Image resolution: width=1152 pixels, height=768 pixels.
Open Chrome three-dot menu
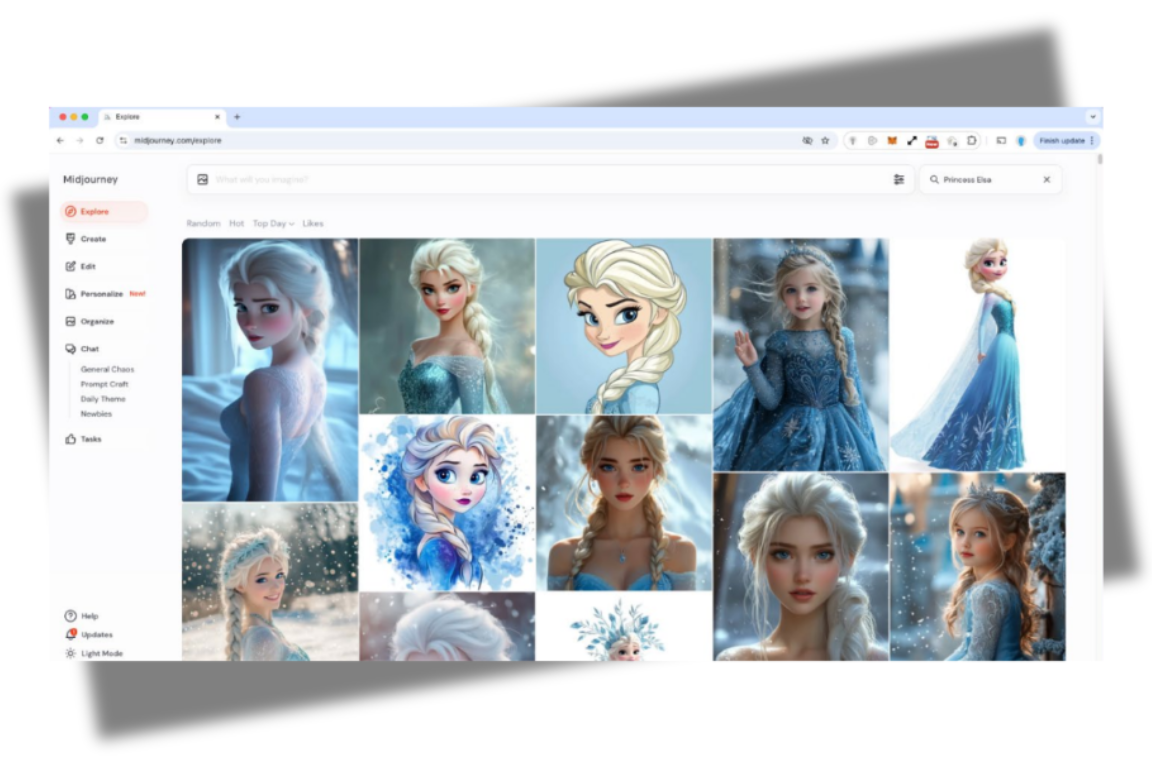[x=1092, y=140]
